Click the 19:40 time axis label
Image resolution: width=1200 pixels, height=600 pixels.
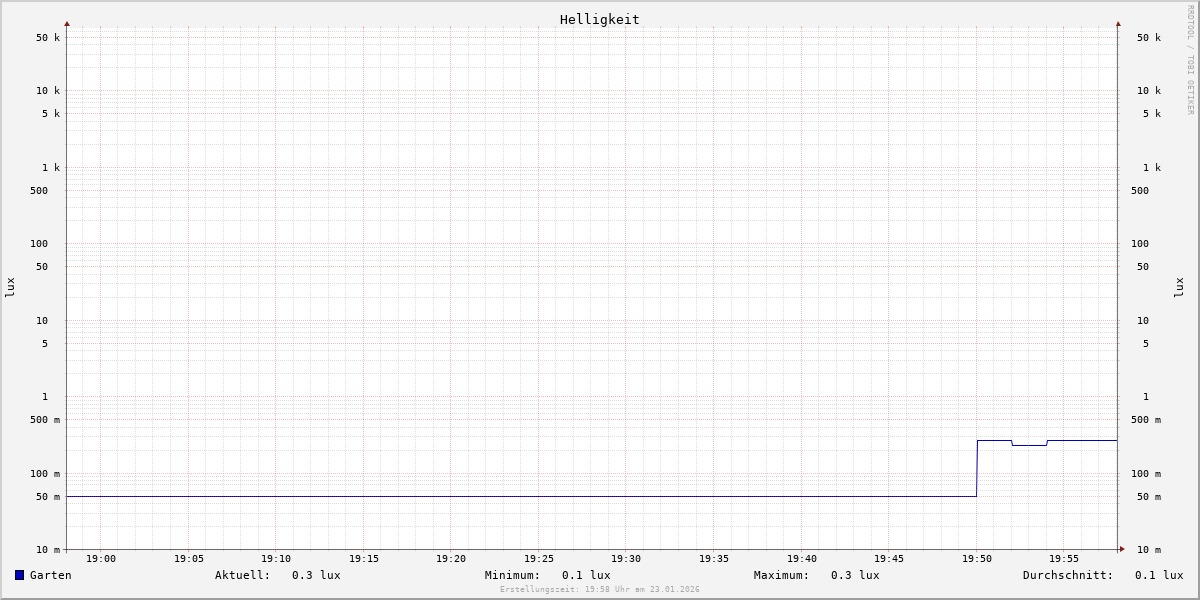point(802,559)
